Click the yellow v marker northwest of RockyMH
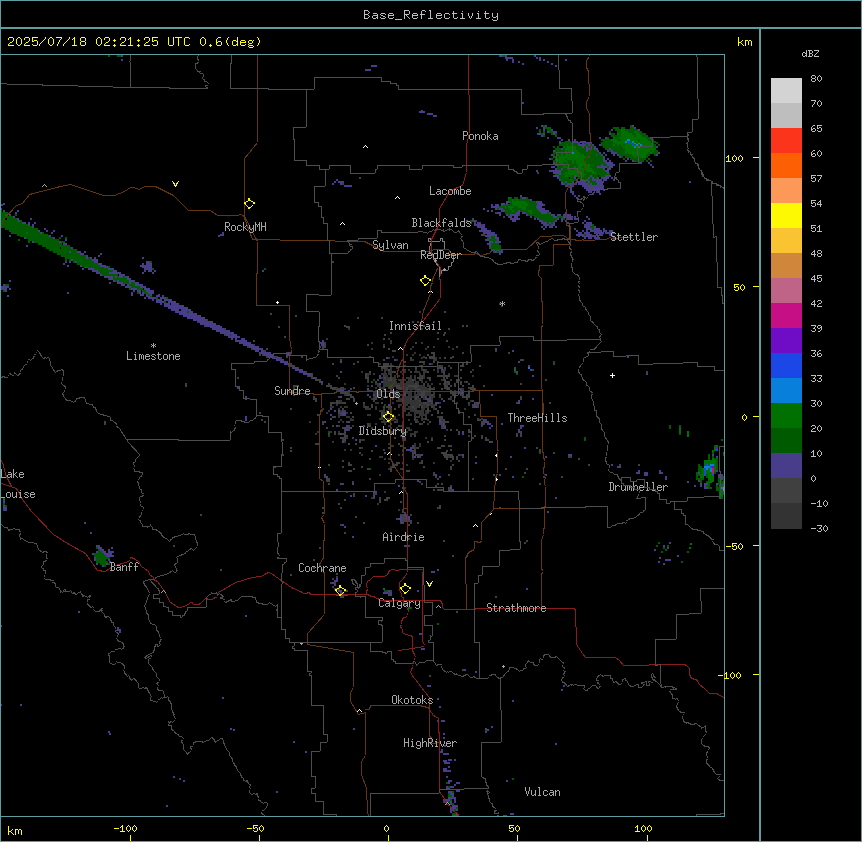This screenshot has height=842, width=862. pos(175,184)
